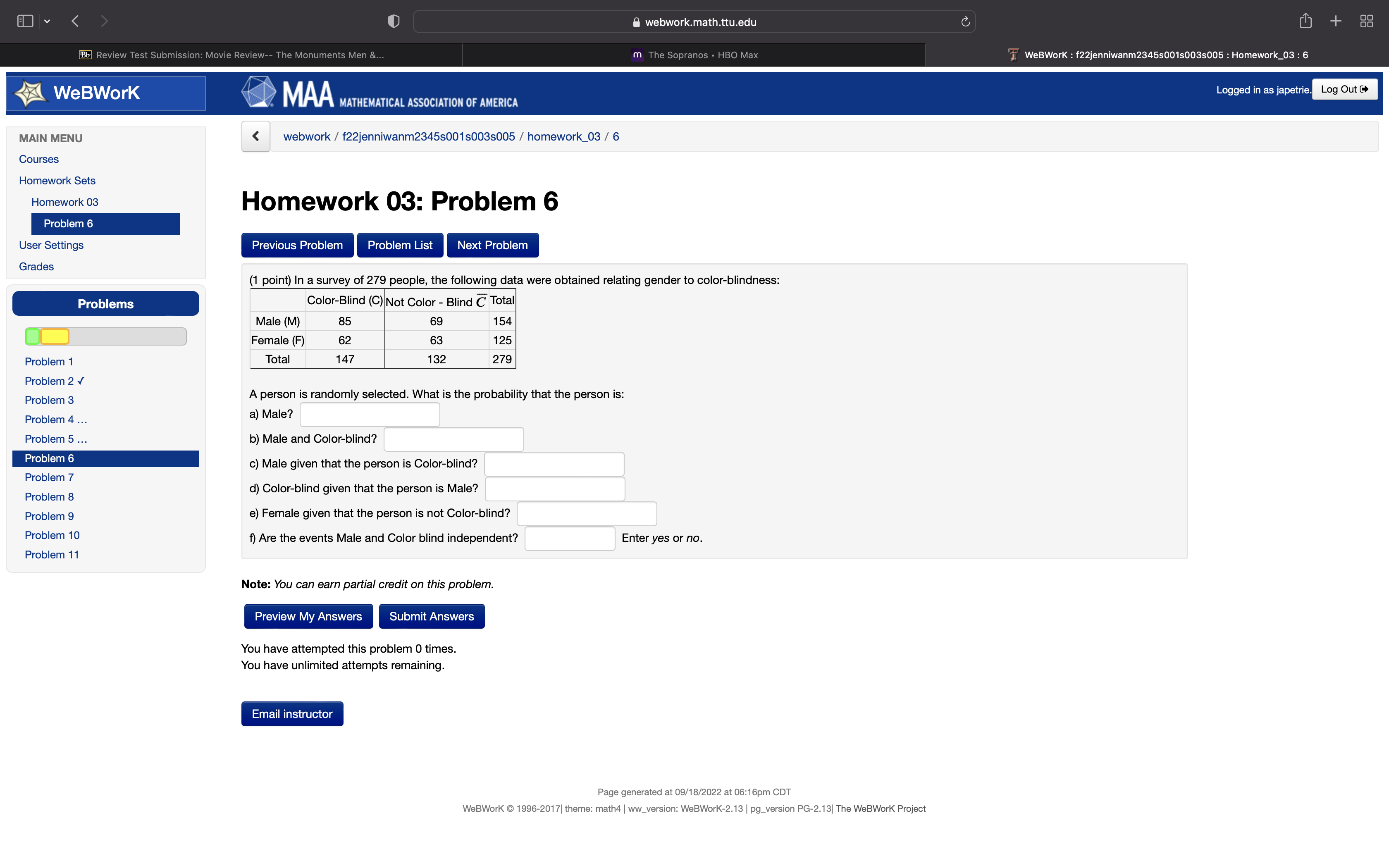The width and height of the screenshot is (1389, 868).
Task: Show tab overview grid icon
Action: tap(1366, 21)
